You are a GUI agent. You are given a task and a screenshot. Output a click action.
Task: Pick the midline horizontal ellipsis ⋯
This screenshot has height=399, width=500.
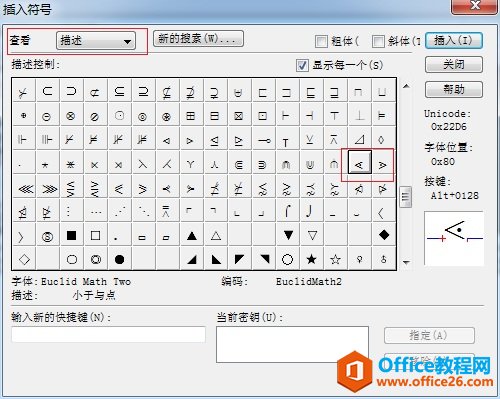[96, 212]
